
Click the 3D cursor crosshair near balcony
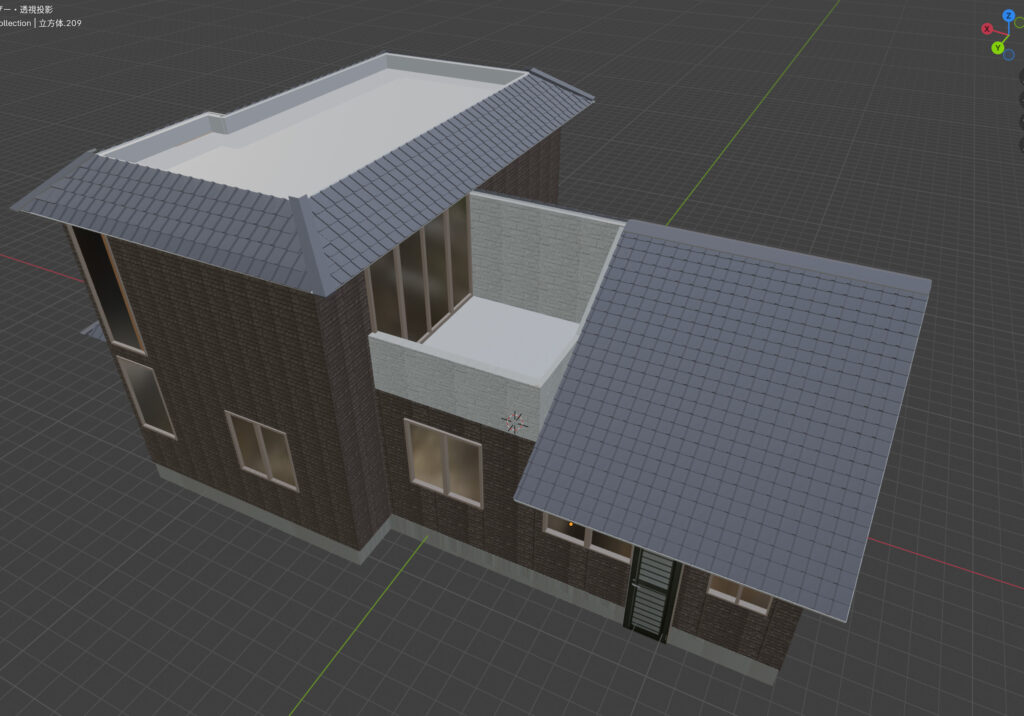515,422
